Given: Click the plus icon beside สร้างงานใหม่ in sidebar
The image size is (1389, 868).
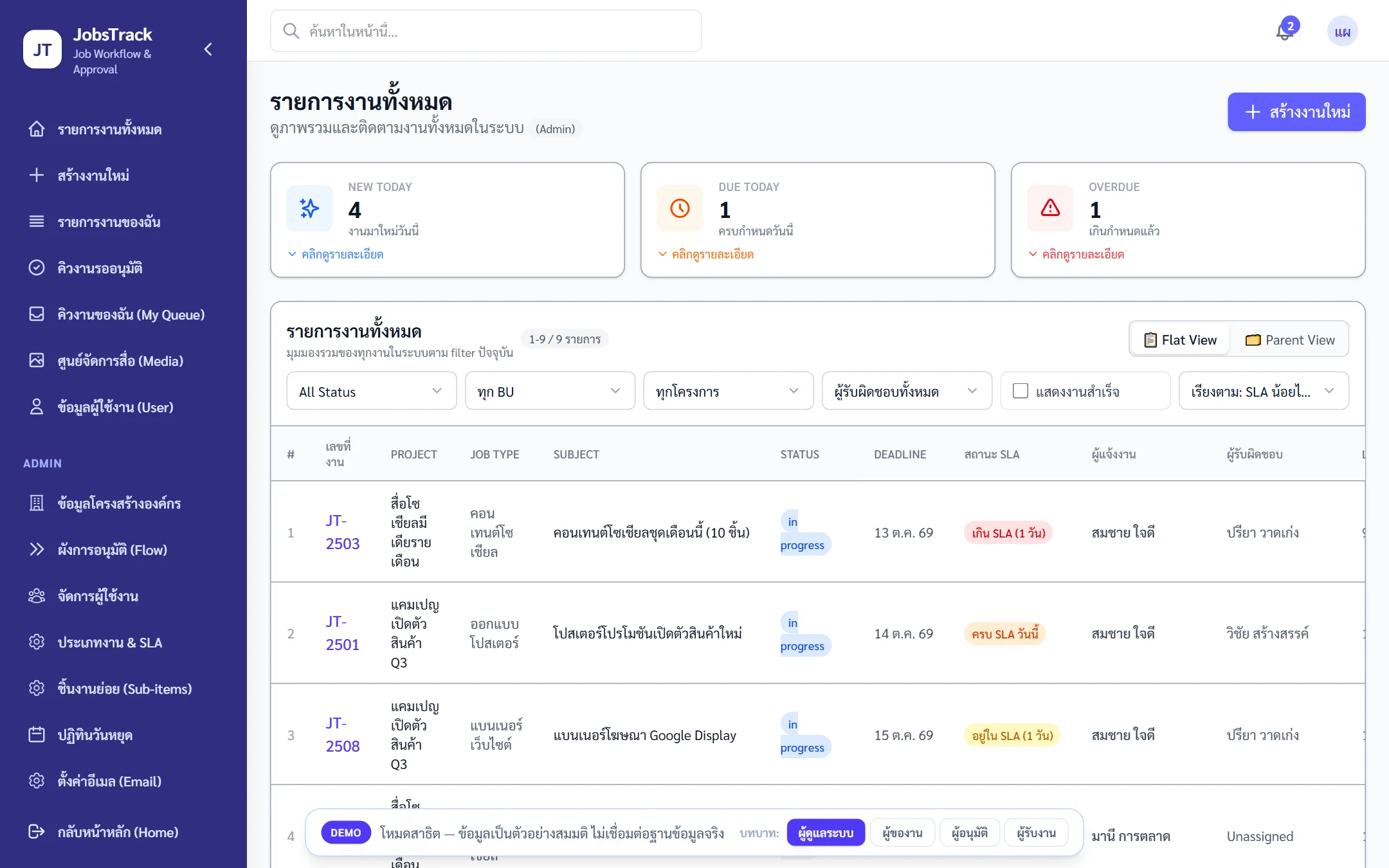Looking at the screenshot, I should point(37,176).
